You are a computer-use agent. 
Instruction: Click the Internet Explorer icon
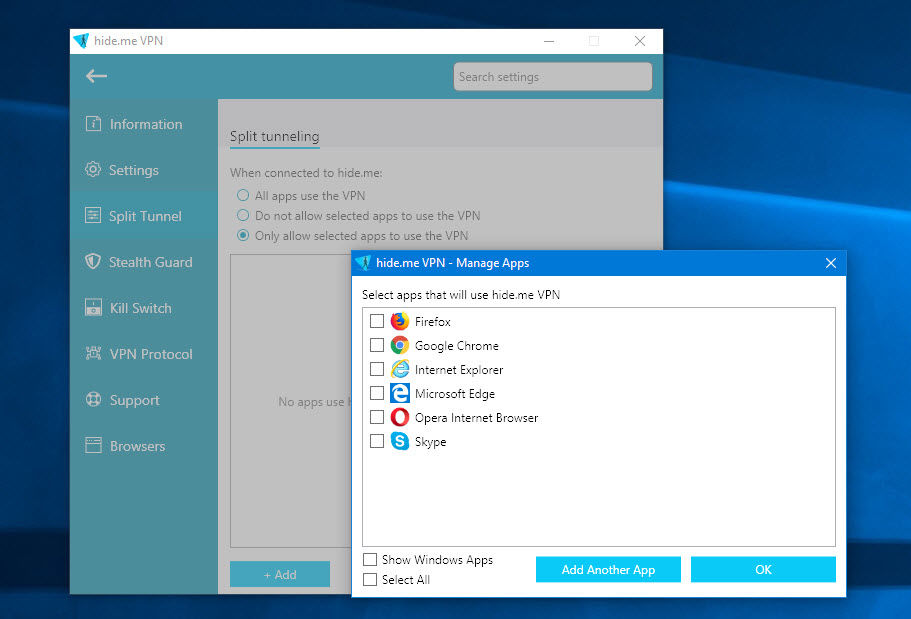pos(400,369)
